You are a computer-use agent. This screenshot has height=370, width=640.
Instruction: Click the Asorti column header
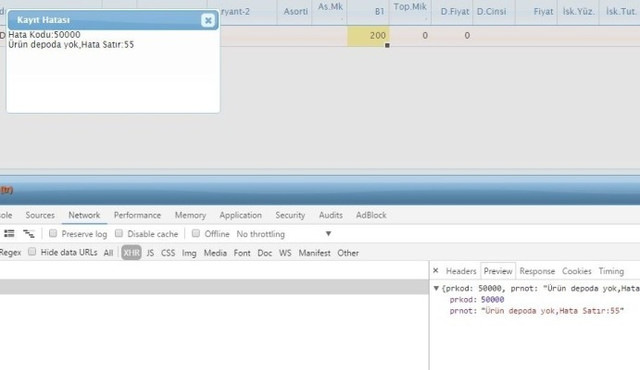click(x=295, y=11)
